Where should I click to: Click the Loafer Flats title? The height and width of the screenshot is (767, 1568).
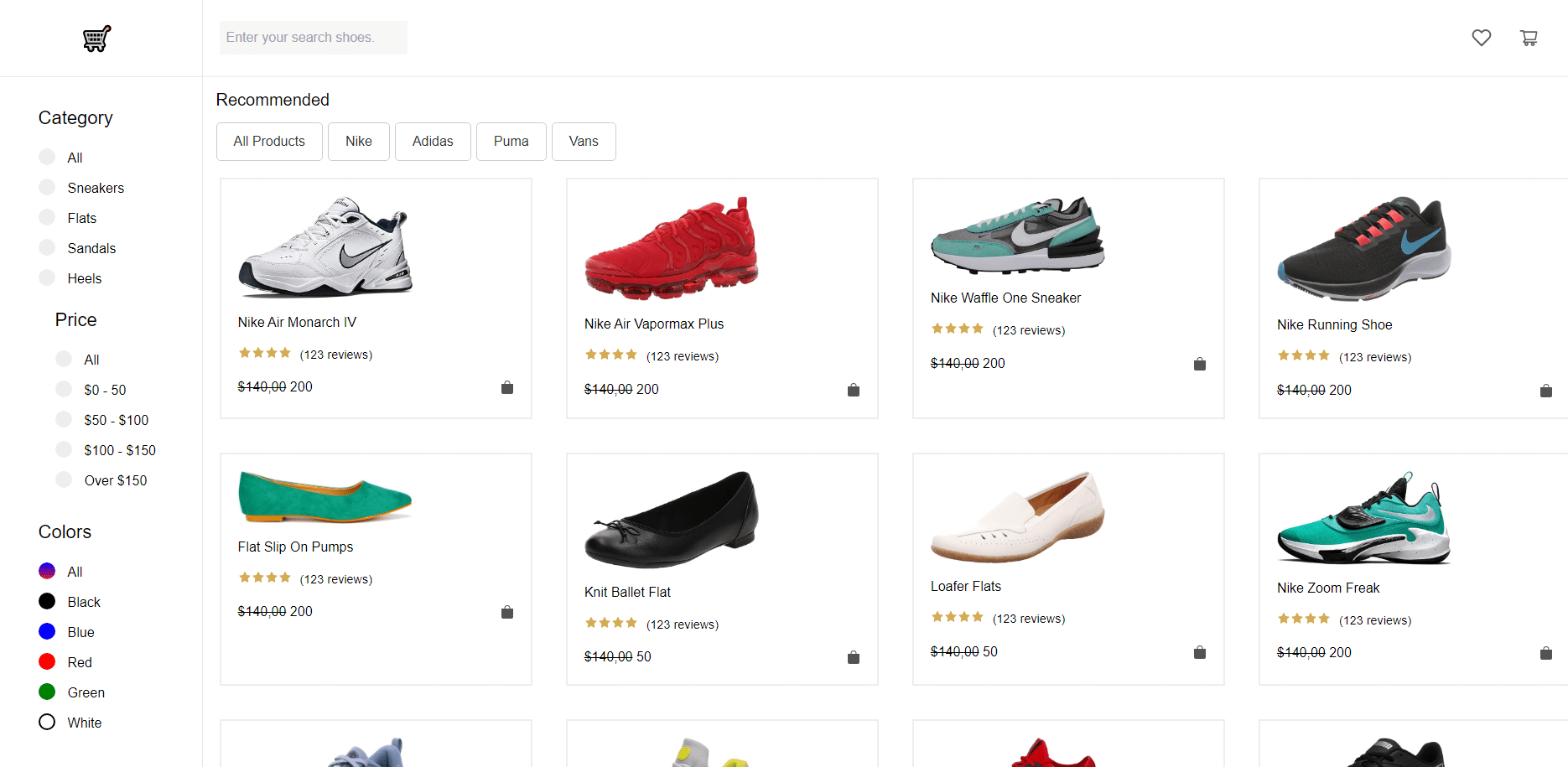966,586
